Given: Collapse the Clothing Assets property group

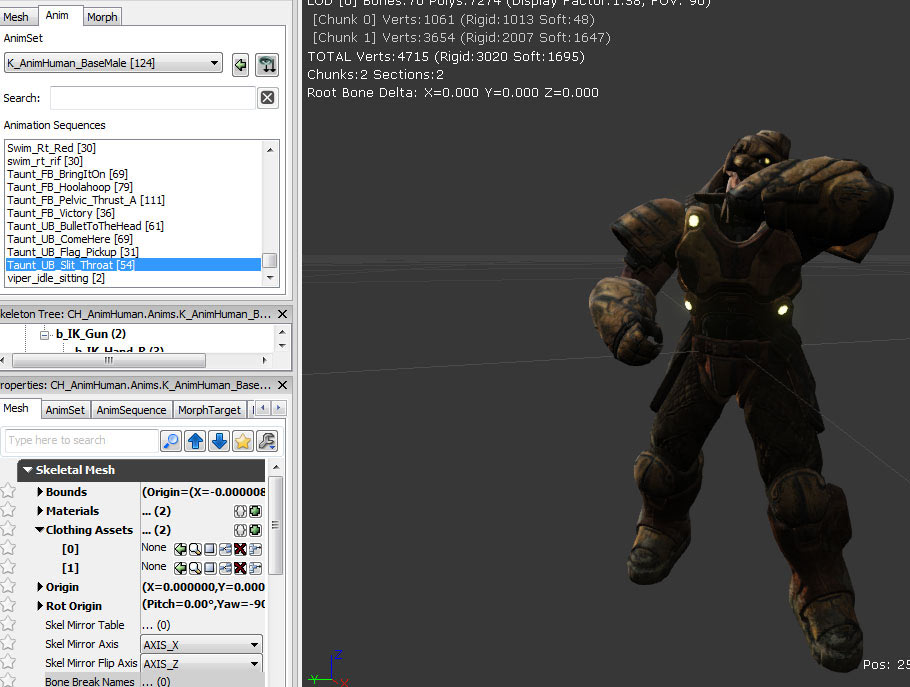Looking at the screenshot, I should [x=40, y=530].
